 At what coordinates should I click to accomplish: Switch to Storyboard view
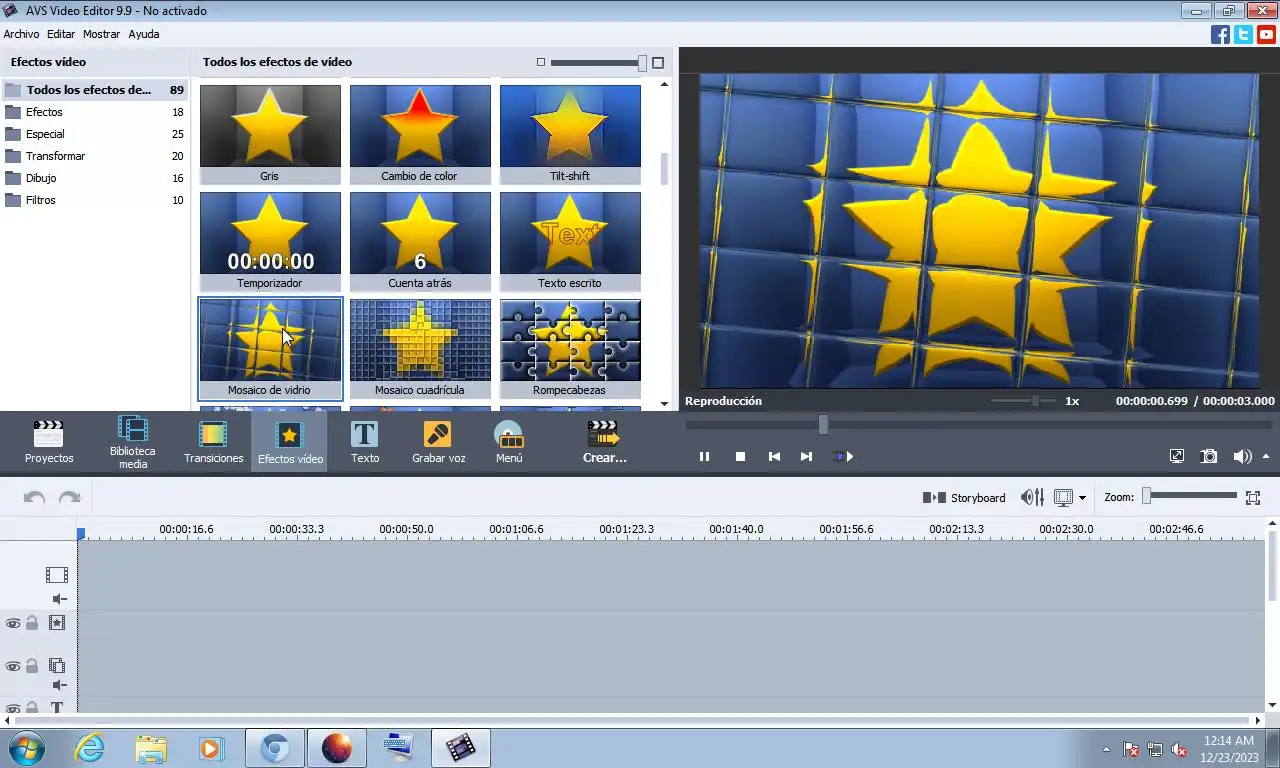(964, 497)
